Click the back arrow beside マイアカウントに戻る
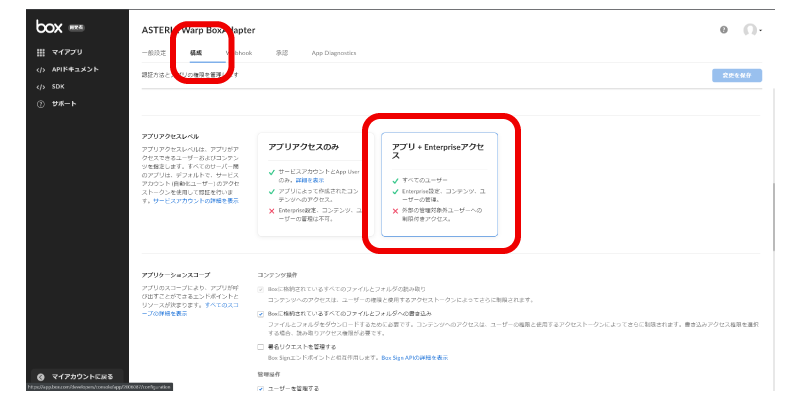The width and height of the screenshot is (800, 400). (40, 376)
